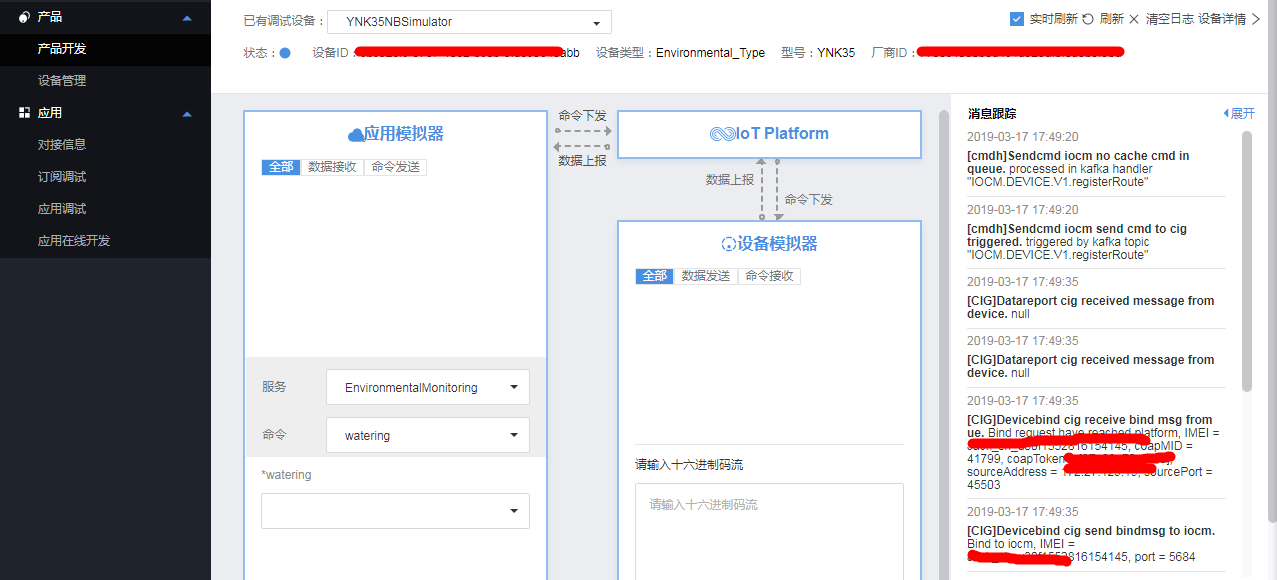Click log entry 'Devicebind cig send bindmsg to iocm'
Image resolution: width=1277 pixels, height=580 pixels.
click(1096, 544)
